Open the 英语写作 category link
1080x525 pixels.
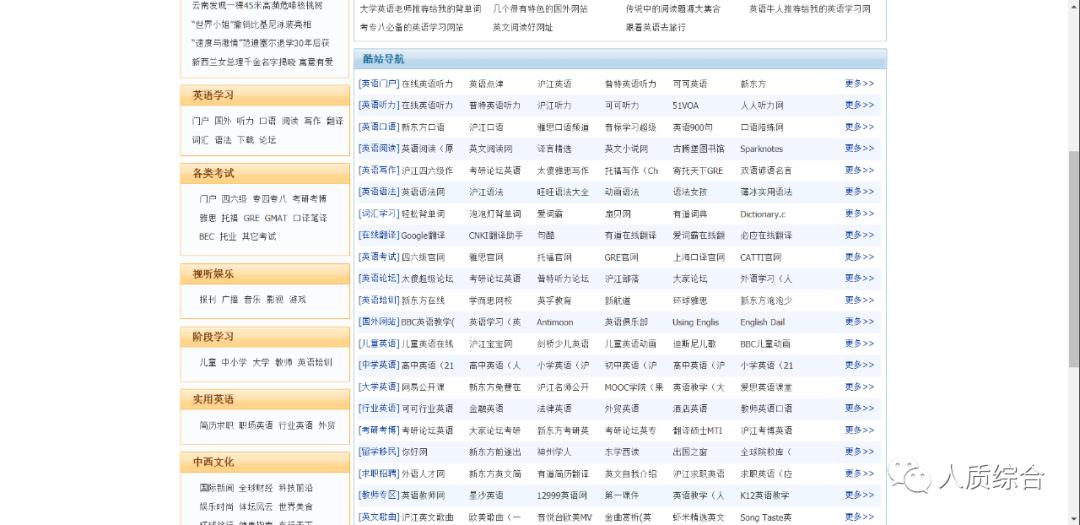(379, 170)
